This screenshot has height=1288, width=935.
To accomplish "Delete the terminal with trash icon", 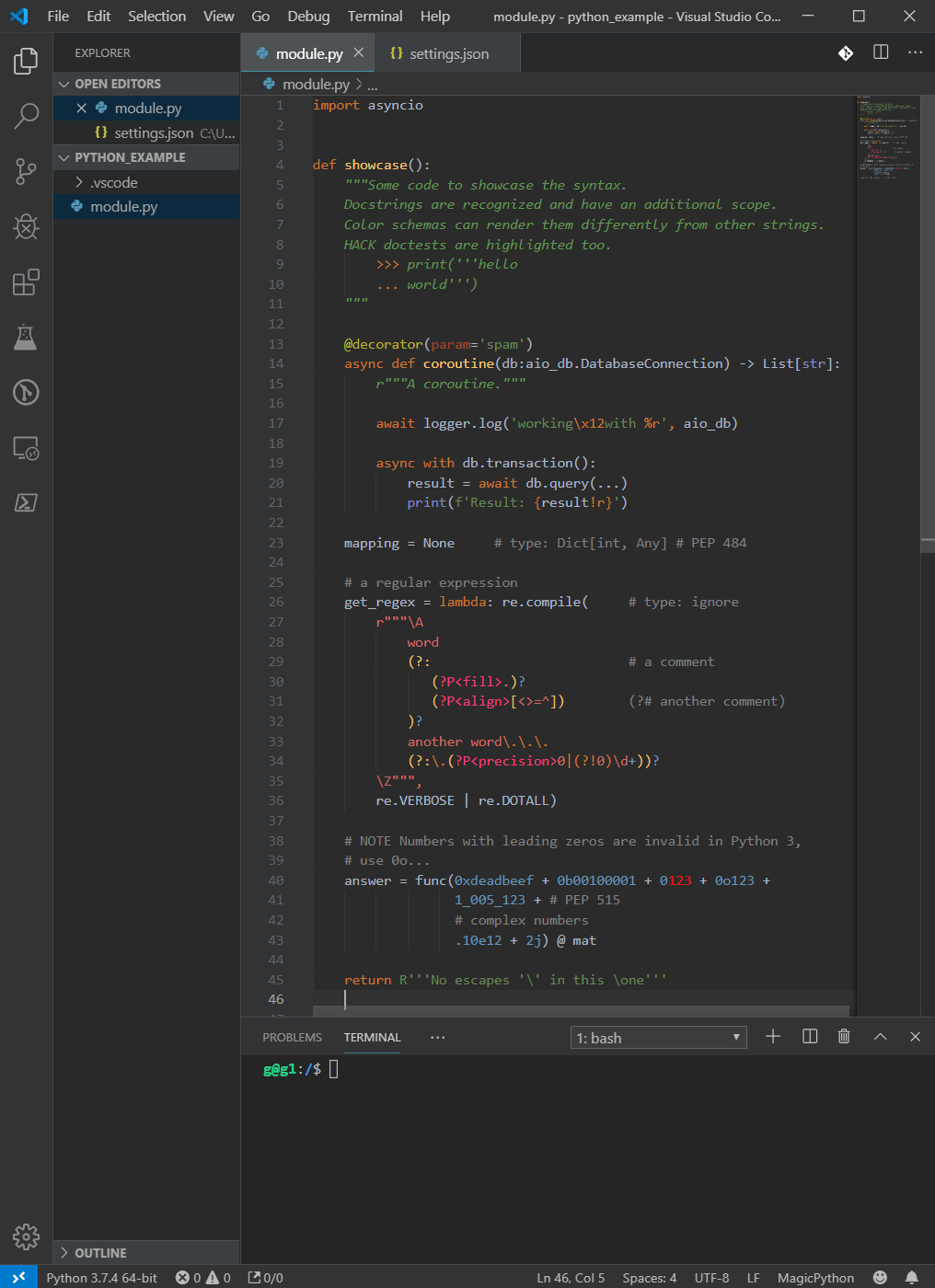I will click(844, 1037).
